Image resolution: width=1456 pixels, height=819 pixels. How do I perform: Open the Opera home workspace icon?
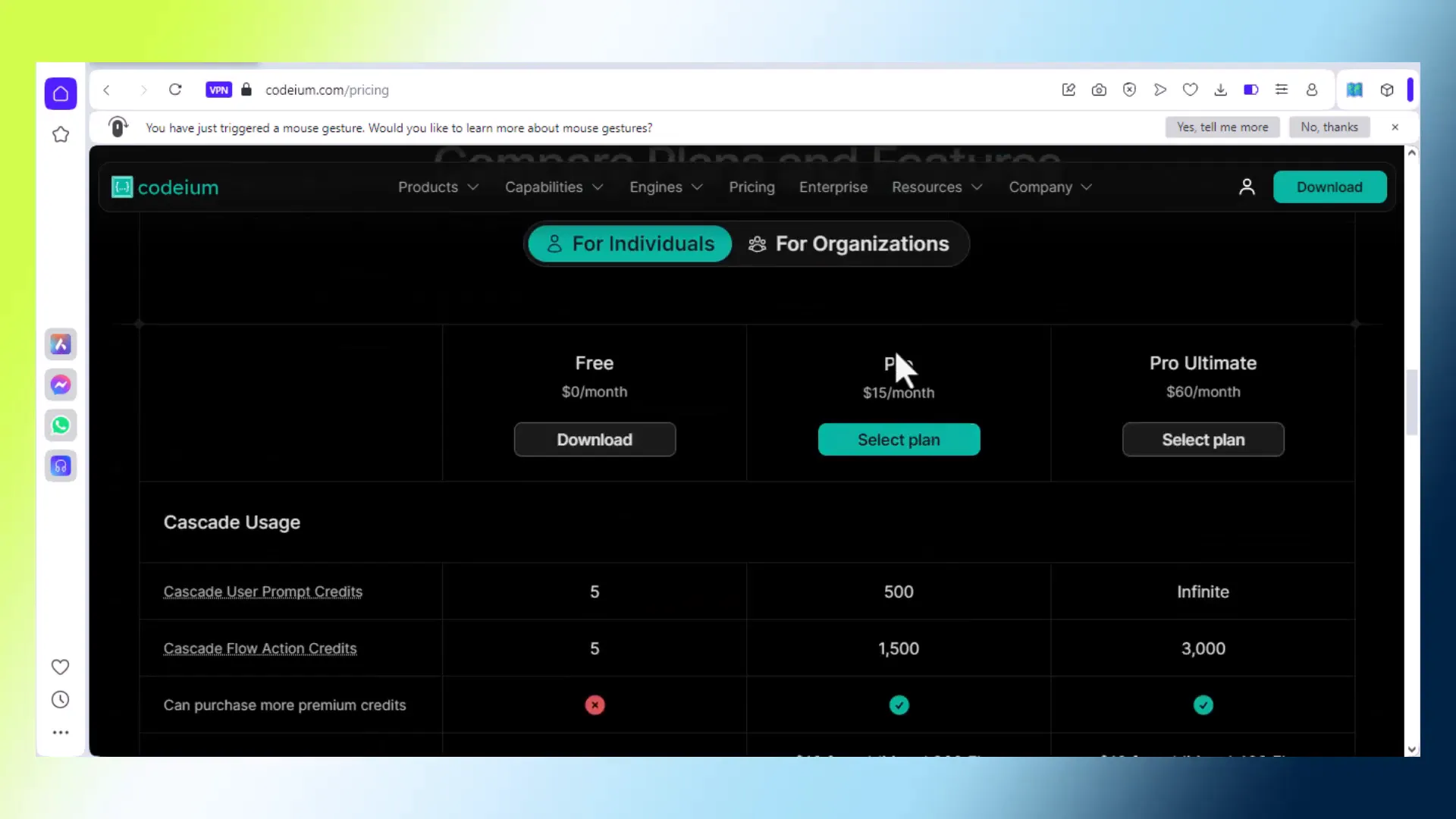[61, 93]
